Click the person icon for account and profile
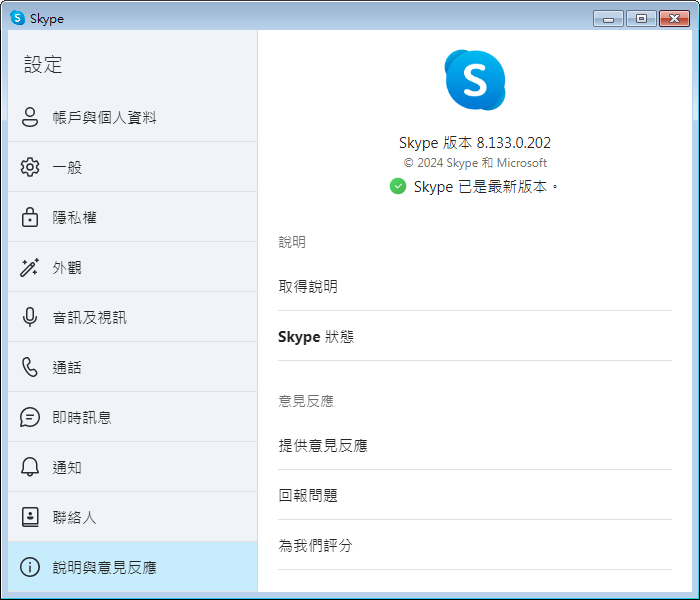The width and height of the screenshot is (700, 600). click(30, 117)
